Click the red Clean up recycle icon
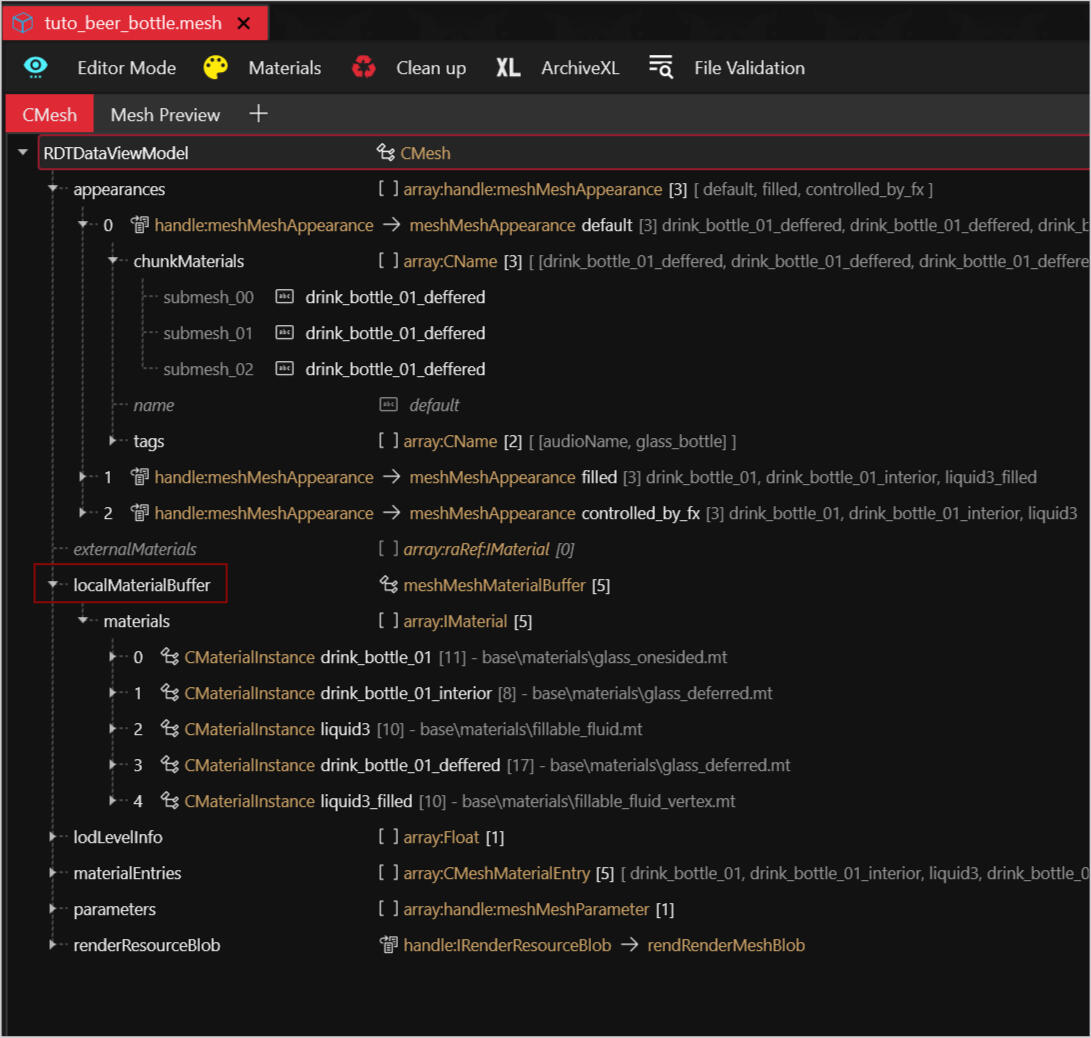Screen dimensions: 1091x1038 tap(364, 68)
